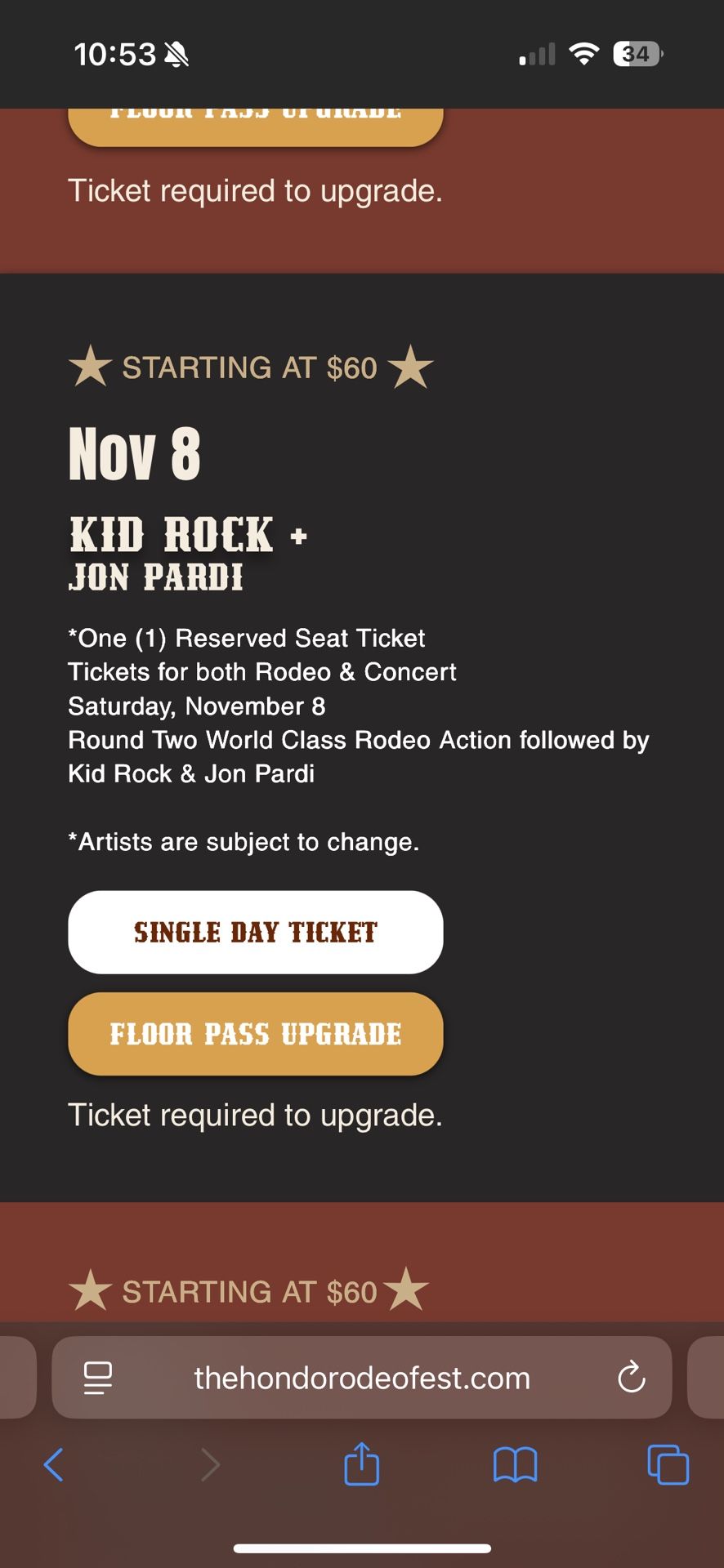Open the bookmarks book icon
Image resolution: width=724 pixels, height=1568 pixels.
pyautogui.click(x=515, y=1464)
